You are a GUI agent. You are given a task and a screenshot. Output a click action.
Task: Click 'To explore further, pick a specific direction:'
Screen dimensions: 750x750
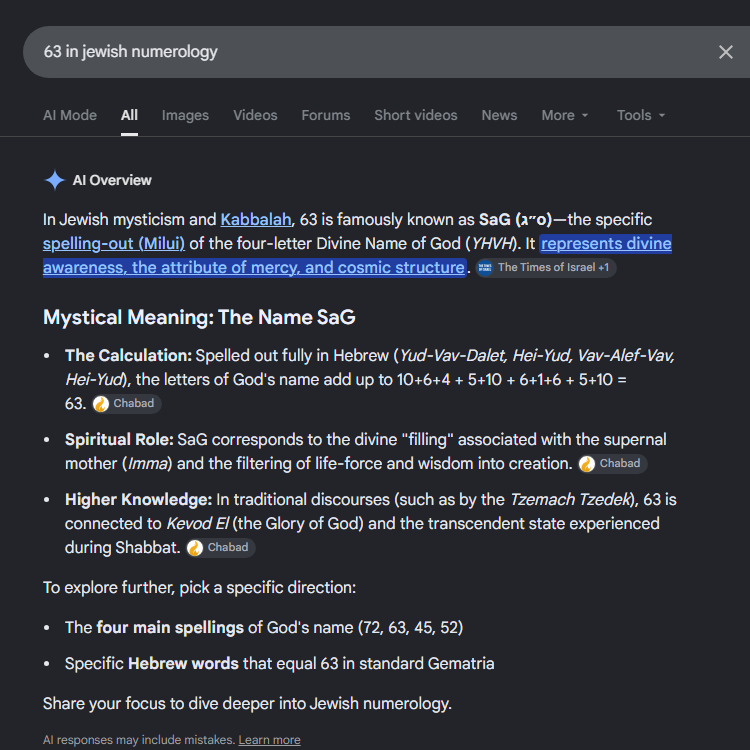click(x=199, y=587)
